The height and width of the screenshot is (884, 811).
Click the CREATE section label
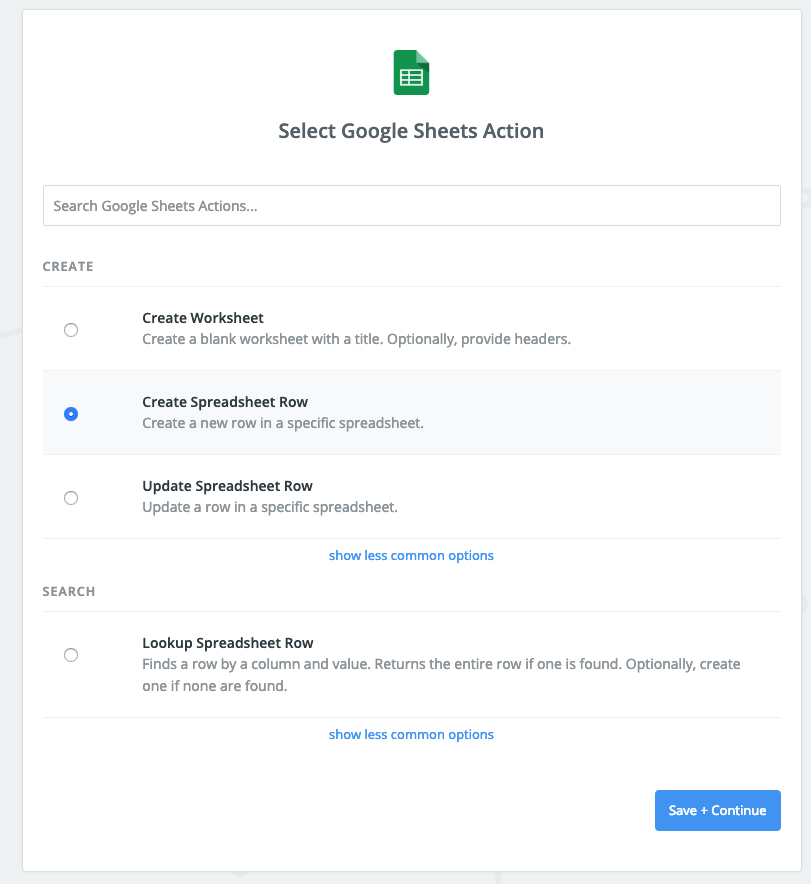(68, 266)
